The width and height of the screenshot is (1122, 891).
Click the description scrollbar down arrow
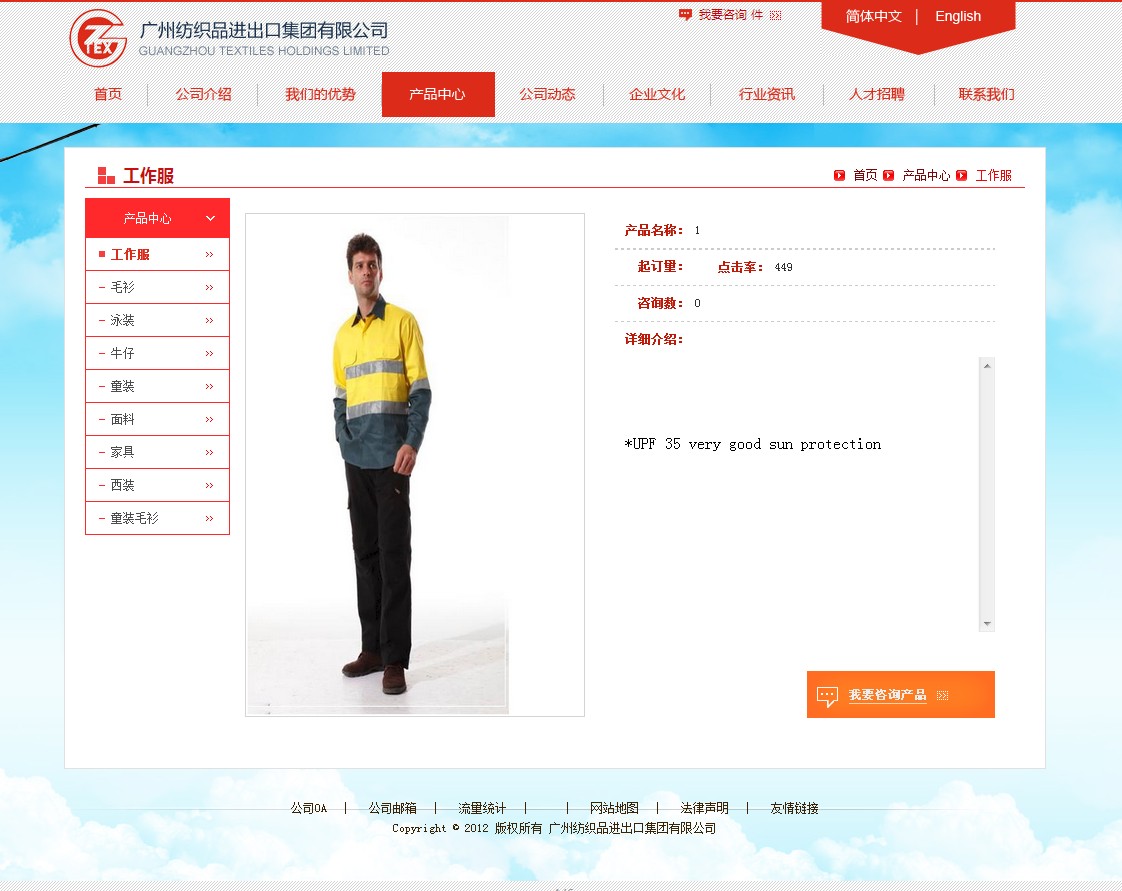[987, 623]
